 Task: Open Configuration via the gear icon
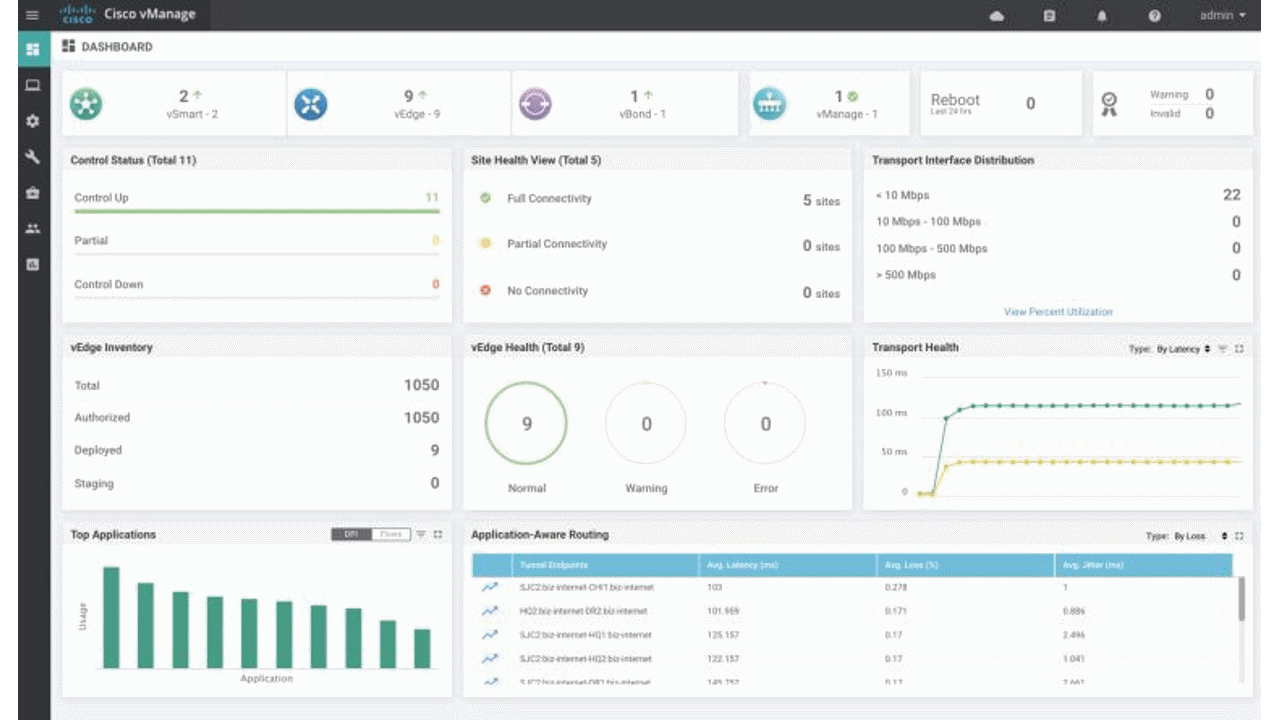32,121
